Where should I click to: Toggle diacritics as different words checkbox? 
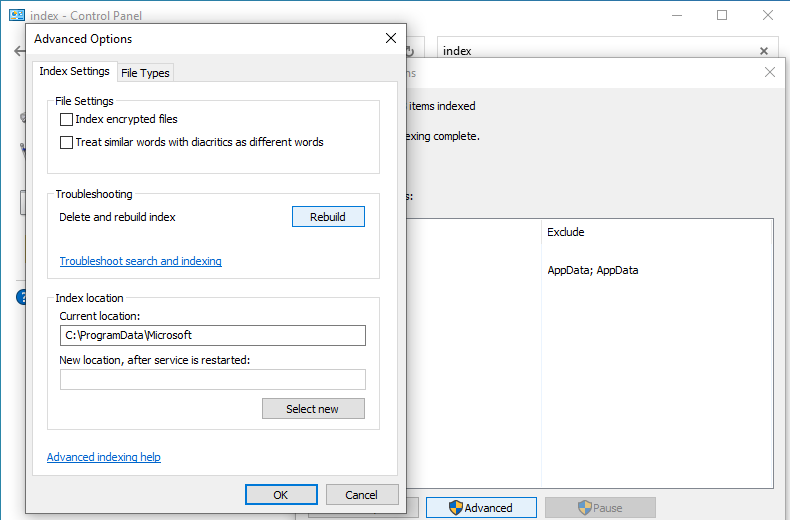coord(67,142)
